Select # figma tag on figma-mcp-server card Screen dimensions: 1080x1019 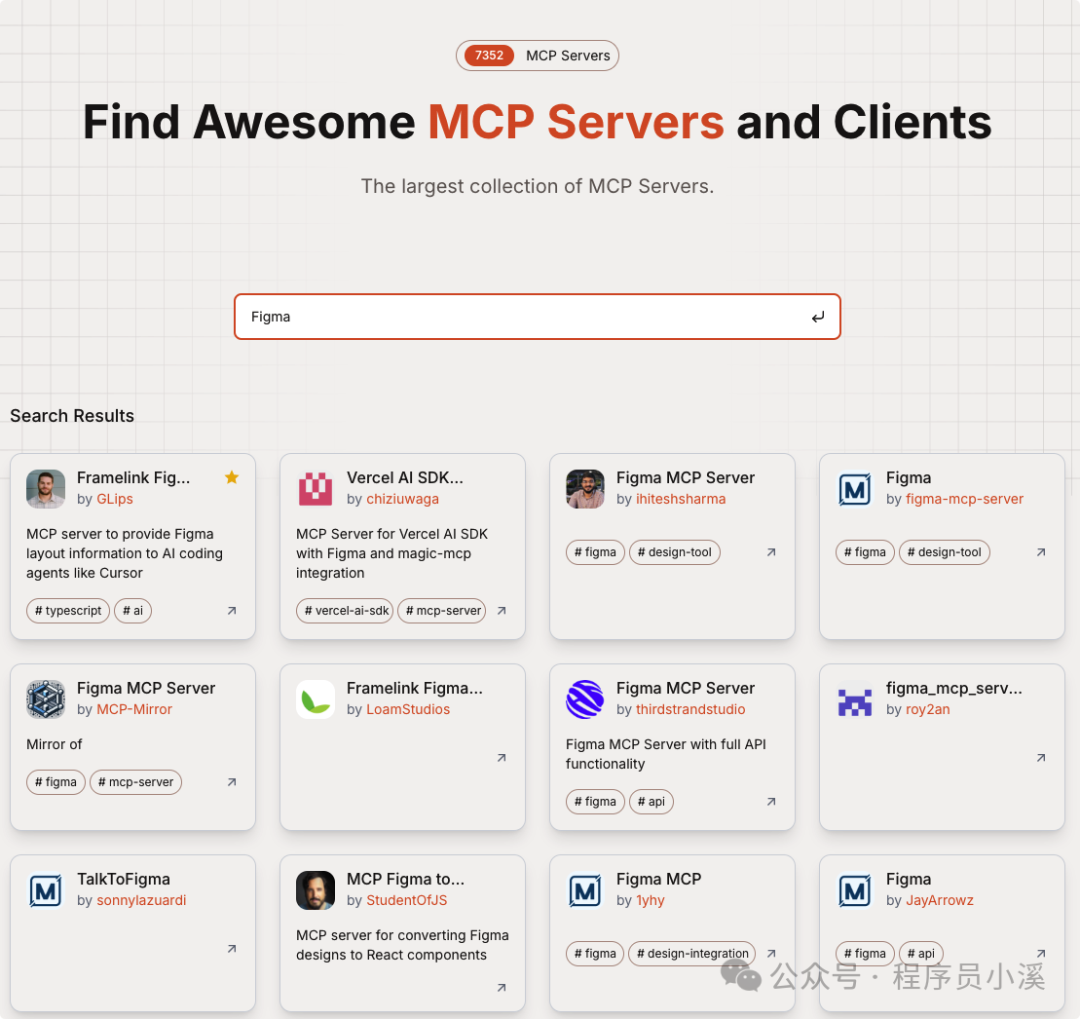click(865, 552)
